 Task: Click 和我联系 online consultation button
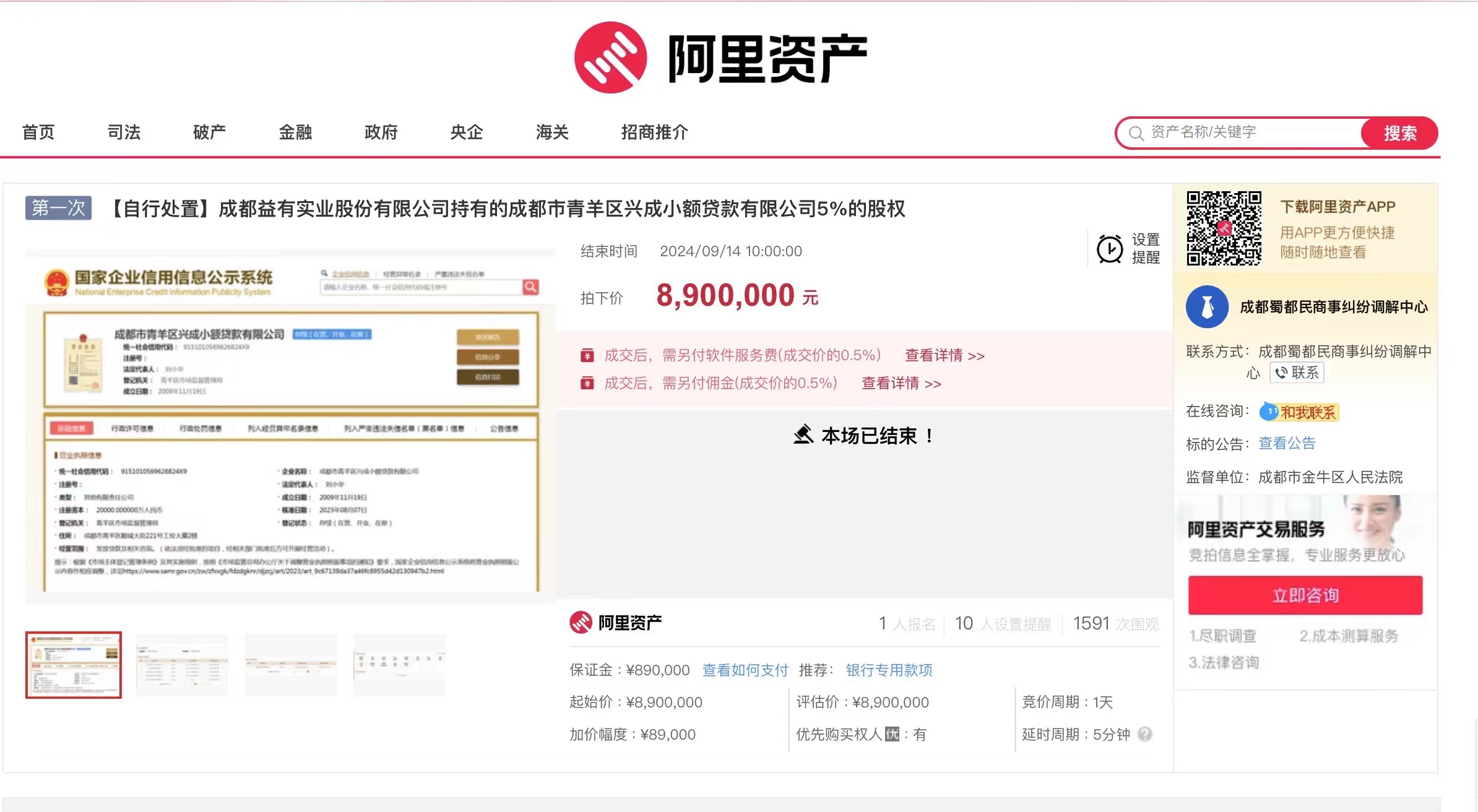(1299, 412)
